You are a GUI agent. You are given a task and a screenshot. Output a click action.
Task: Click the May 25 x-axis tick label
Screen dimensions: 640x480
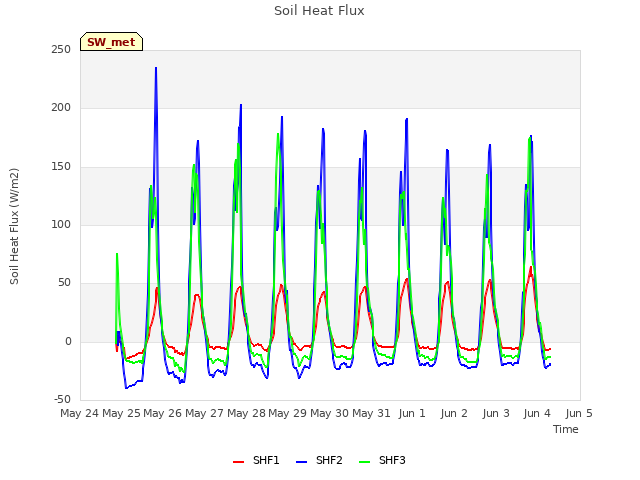[121, 413]
